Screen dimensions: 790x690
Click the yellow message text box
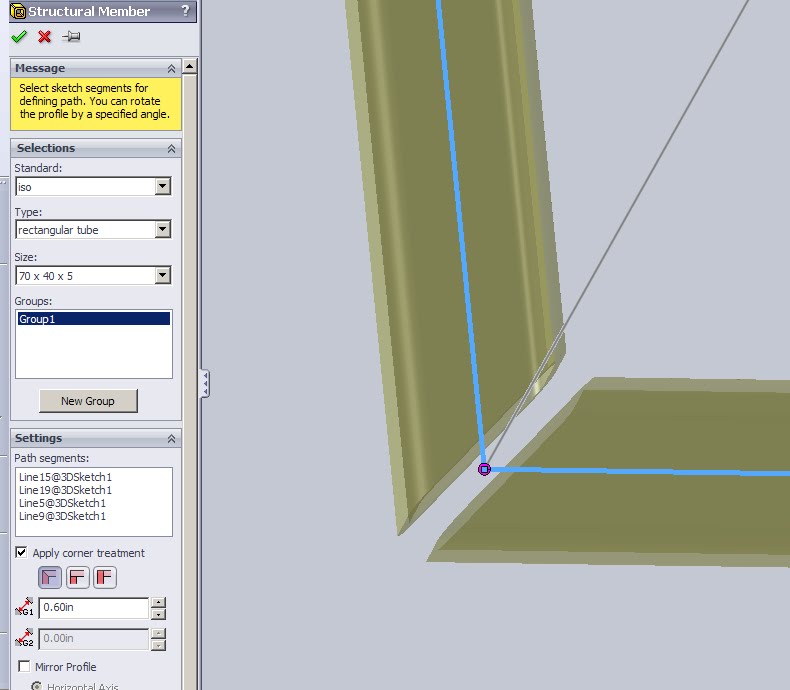tap(96, 104)
